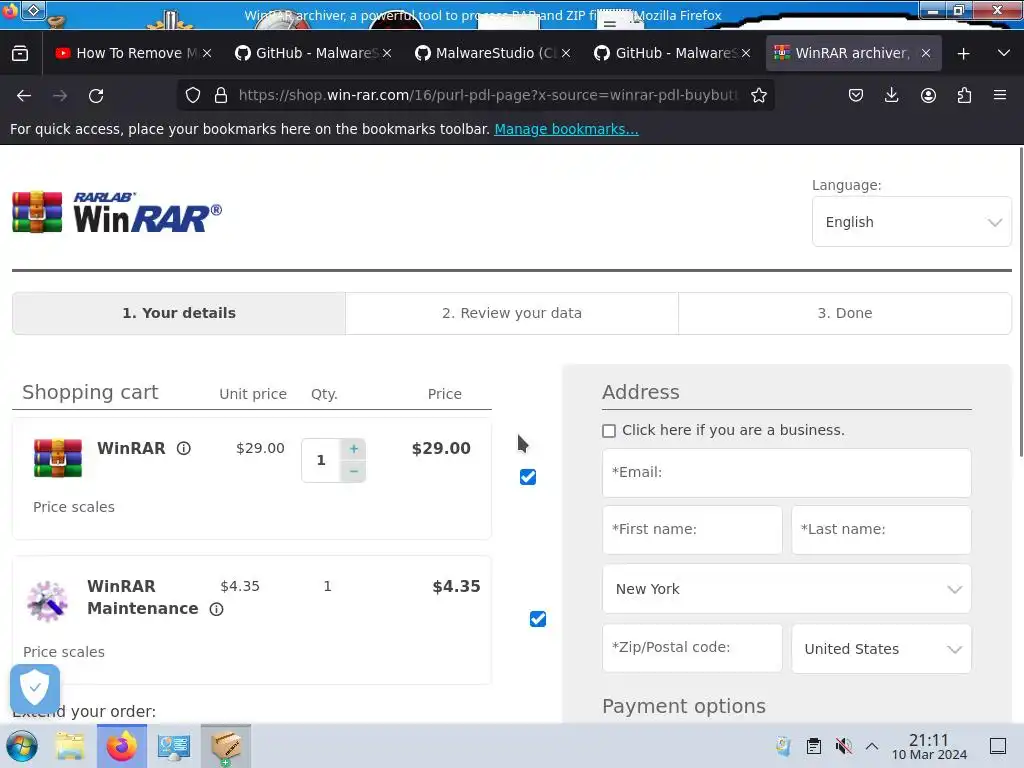1024x768 pixels.
Task: Click the WinRAR Maintenance gear thumbnail
Action: click(x=47, y=601)
